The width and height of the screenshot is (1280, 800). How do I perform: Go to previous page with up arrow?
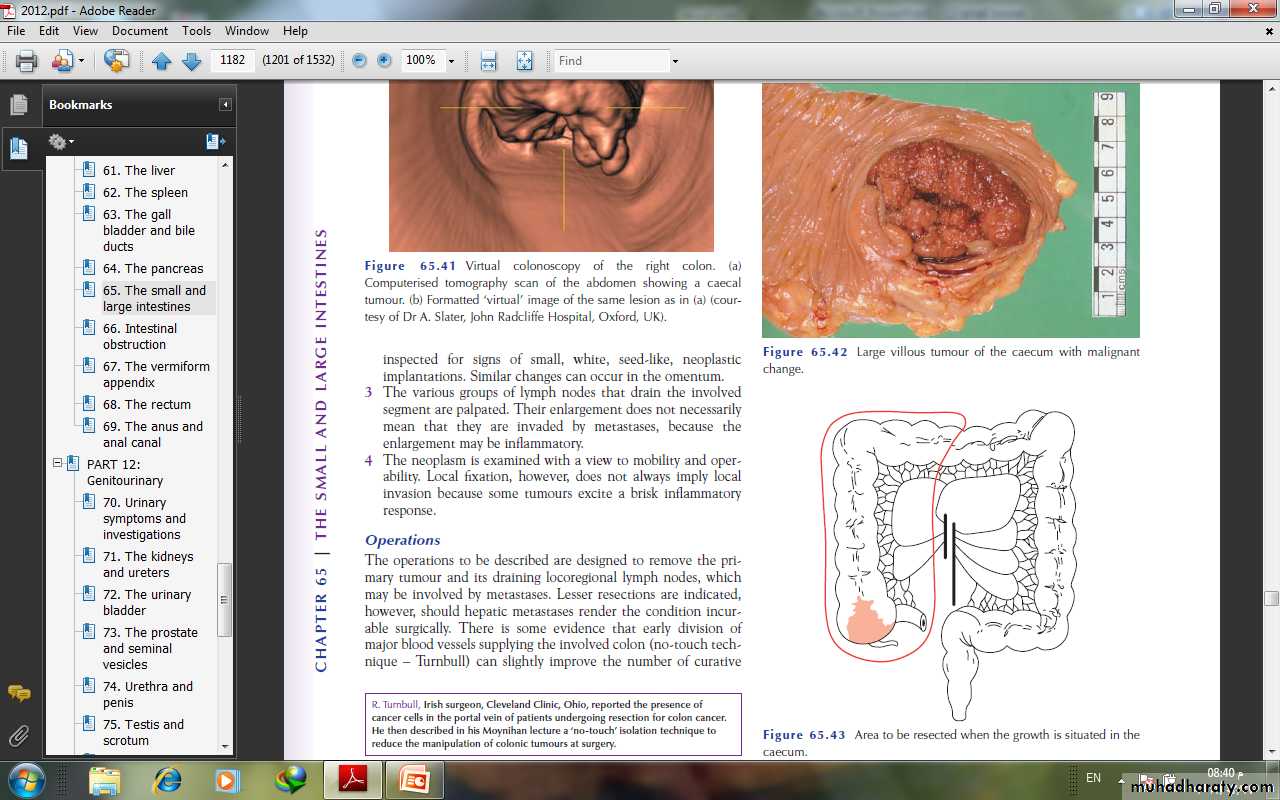[x=162, y=61]
